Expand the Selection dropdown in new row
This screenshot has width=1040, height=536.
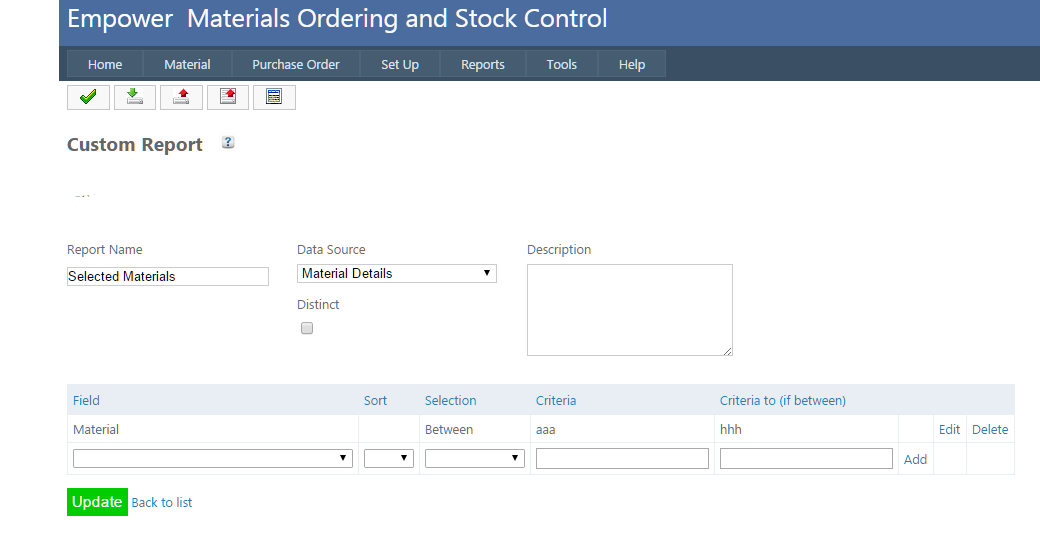tap(474, 458)
